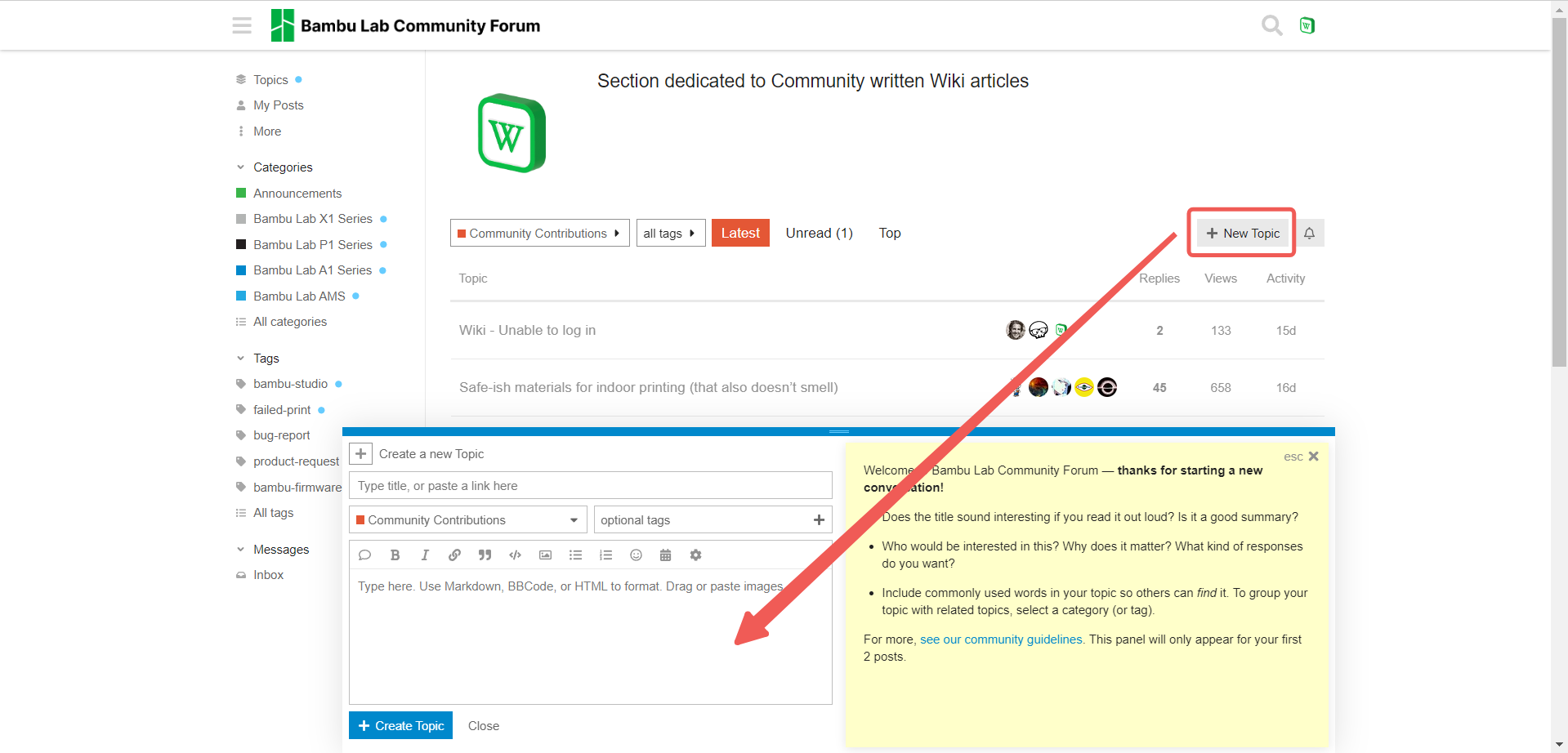Apply italic formatting in the editor
1568x753 pixels.
point(425,555)
